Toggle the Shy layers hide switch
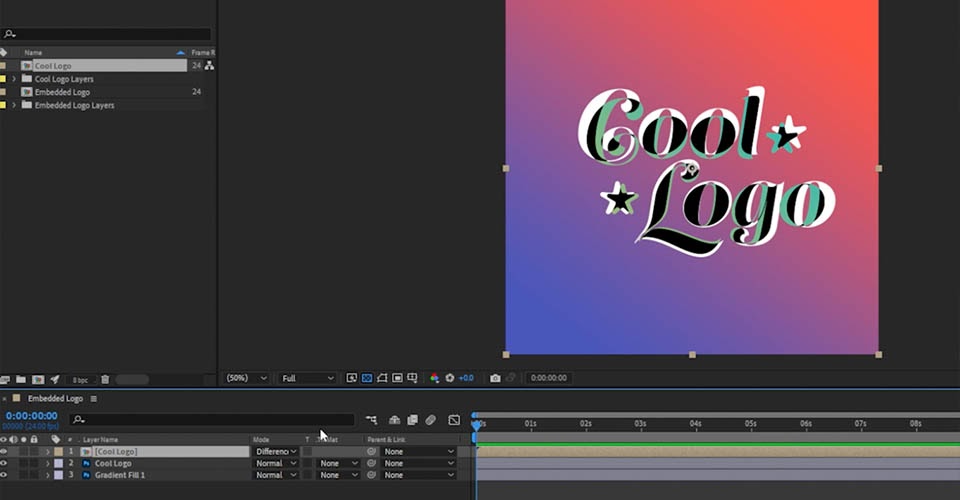960x500 pixels. (x=394, y=420)
